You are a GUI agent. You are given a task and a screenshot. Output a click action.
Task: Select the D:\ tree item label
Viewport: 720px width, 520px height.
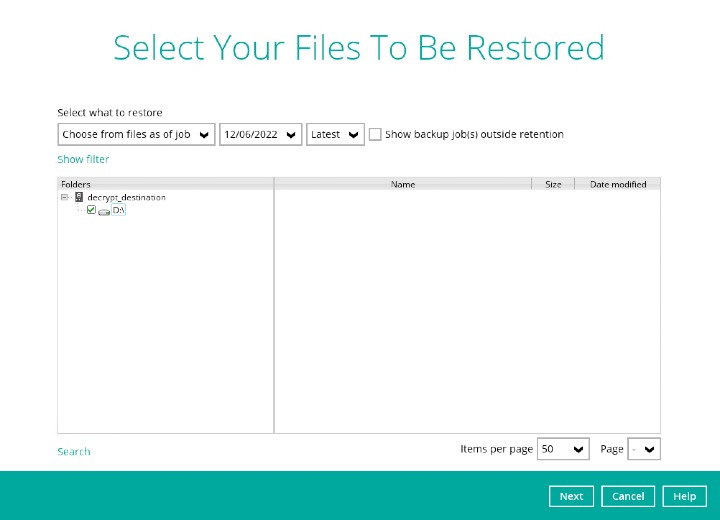[x=119, y=211]
